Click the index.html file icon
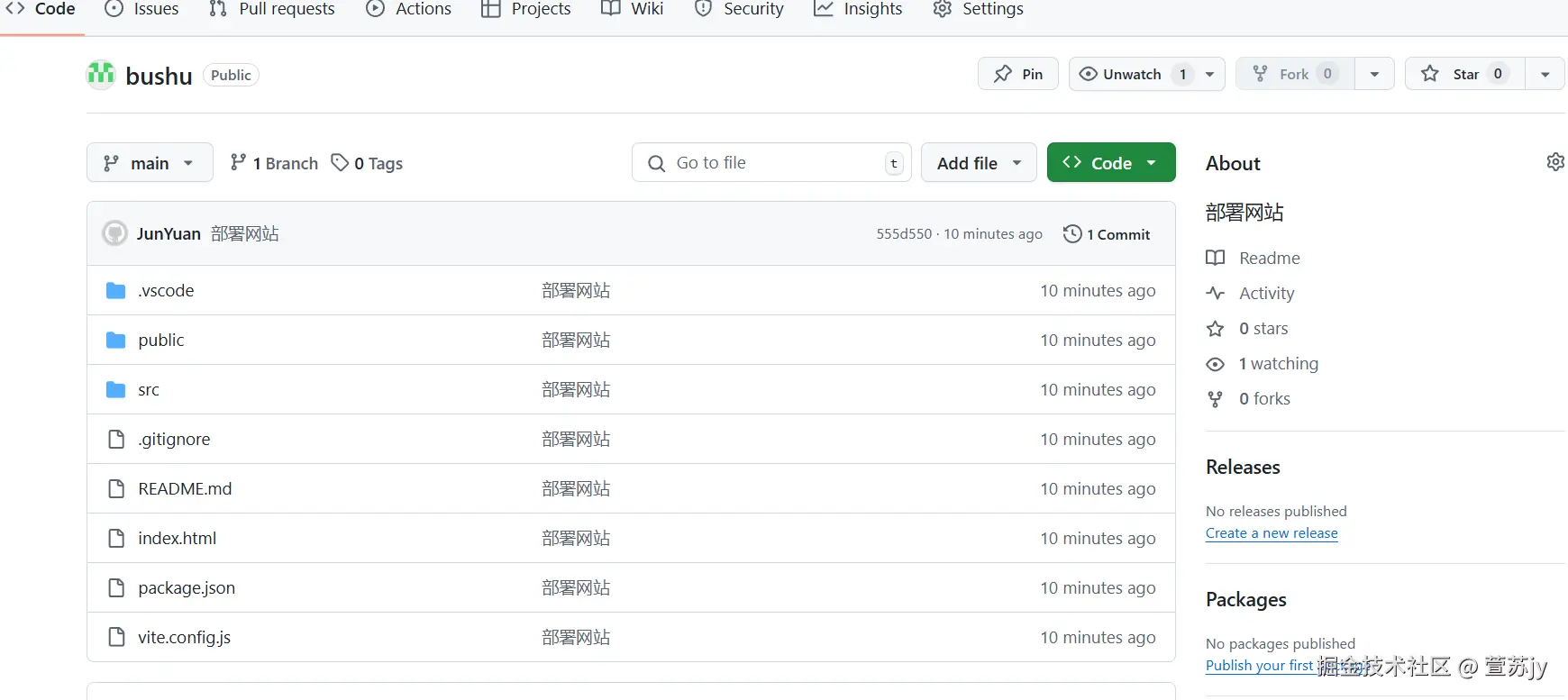The image size is (1568, 700). 115,538
